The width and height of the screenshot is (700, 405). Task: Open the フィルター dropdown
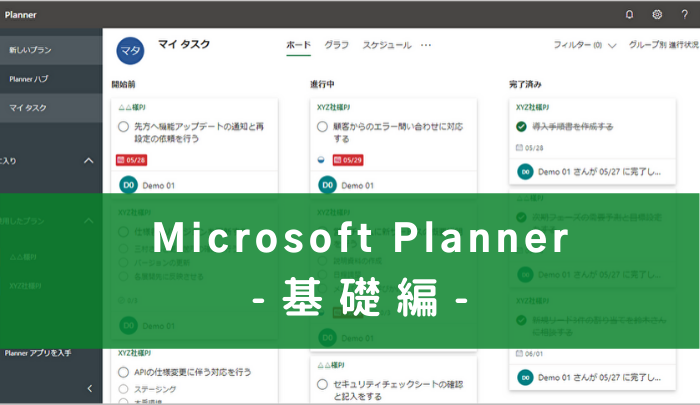584,45
